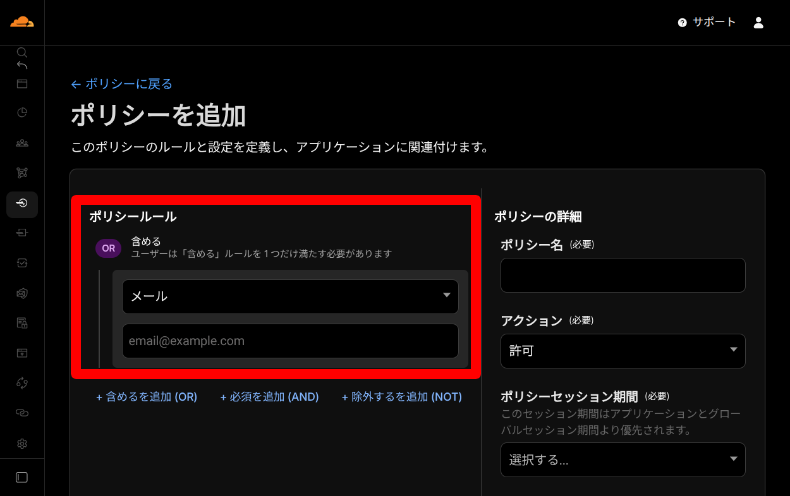Image resolution: width=790 pixels, height=496 pixels.
Task: Open the team users group sidebar icon
Action: 22,143
